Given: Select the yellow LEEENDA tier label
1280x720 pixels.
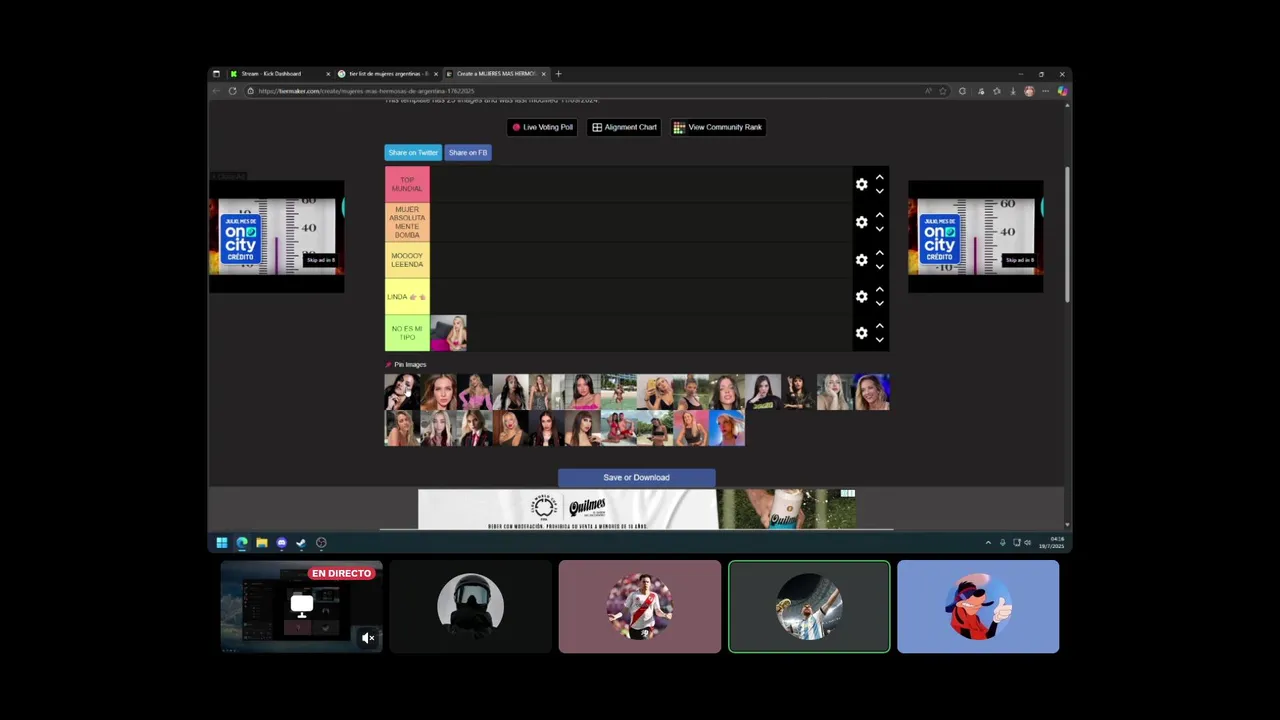Looking at the screenshot, I should click(x=407, y=260).
